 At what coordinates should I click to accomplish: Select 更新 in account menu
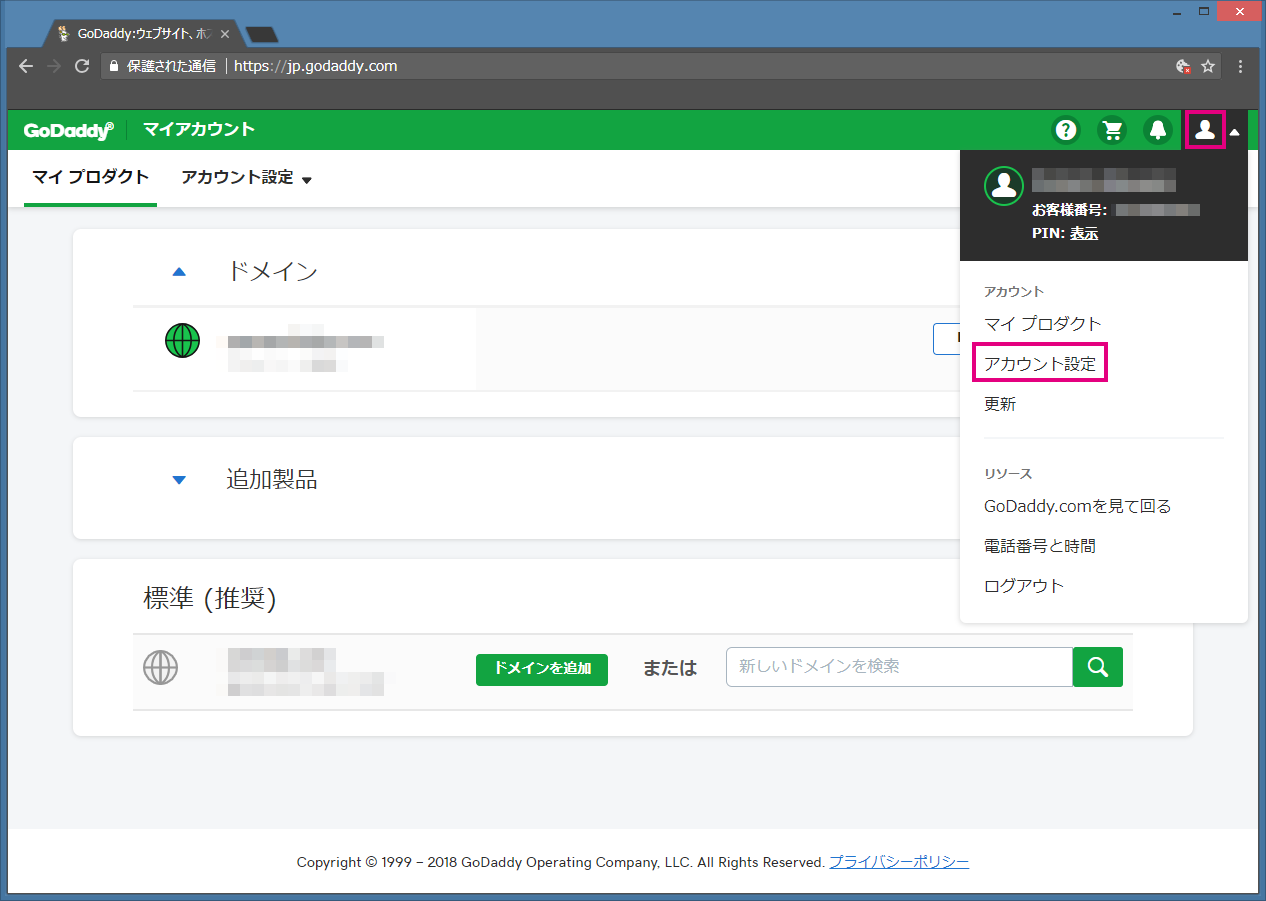(1000, 404)
